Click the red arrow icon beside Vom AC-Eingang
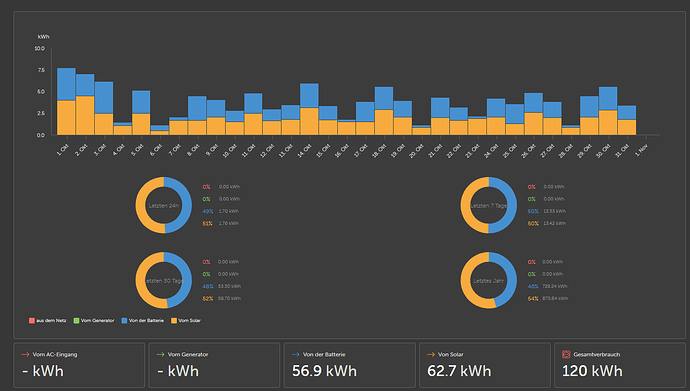The image size is (690, 391). pyautogui.click(x=25, y=354)
